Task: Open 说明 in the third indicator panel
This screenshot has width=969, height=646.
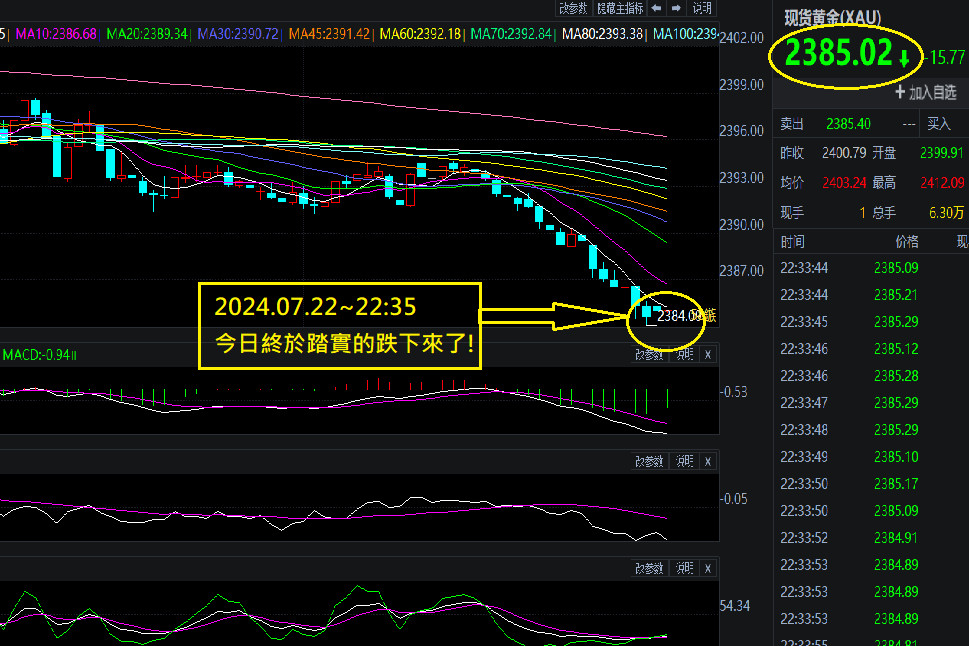Action: 684,568
